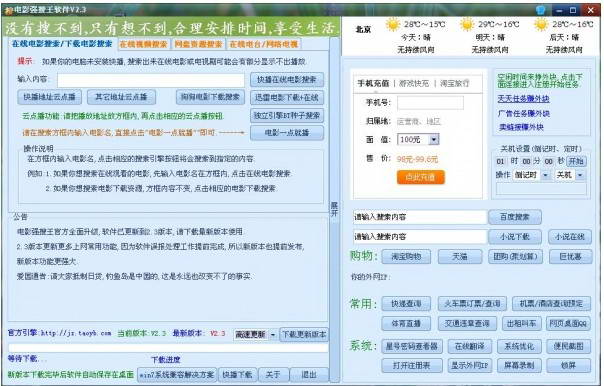The height and width of the screenshot is (386, 604).
Task: Open the 广告任务赚外快 link
Action: (x=523, y=113)
